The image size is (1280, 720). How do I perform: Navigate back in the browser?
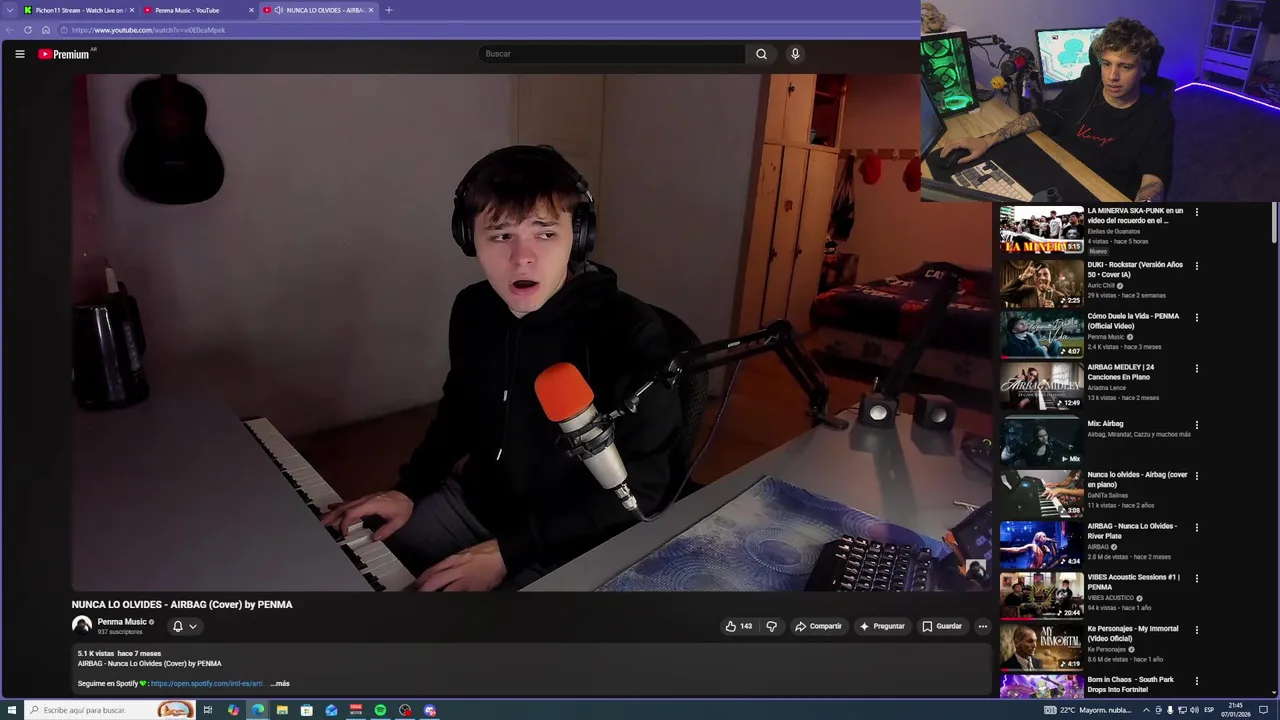pos(10,30)
